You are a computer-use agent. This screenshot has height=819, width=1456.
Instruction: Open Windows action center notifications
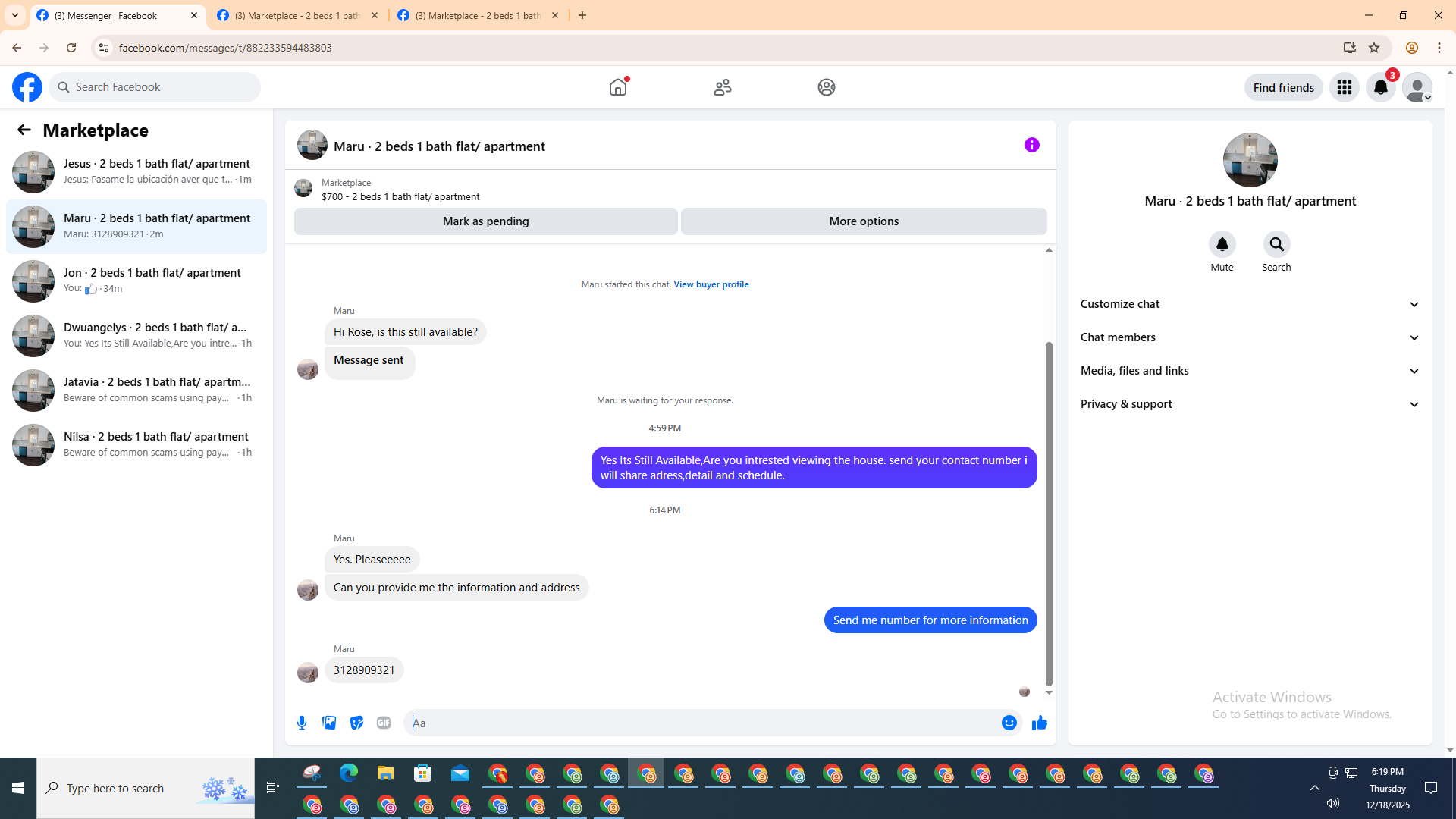[1431, 788]
